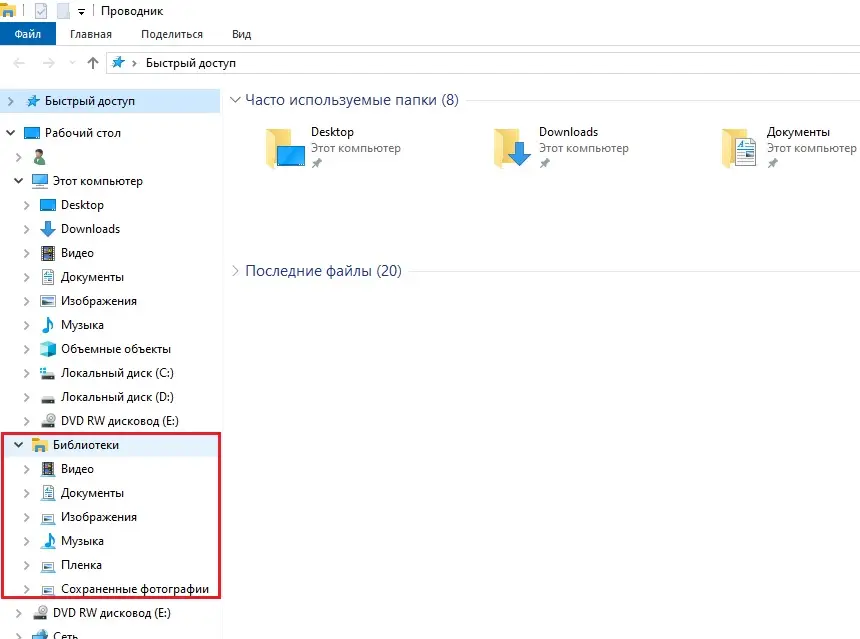
Task: Select Этот компьютер in the navigation tree
Action: point(98,181)
